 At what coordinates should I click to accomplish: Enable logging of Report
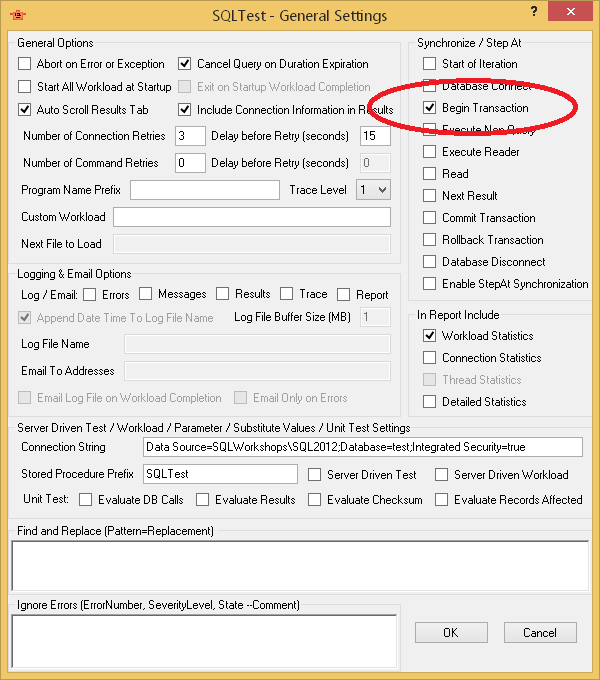tap(344, 295)
